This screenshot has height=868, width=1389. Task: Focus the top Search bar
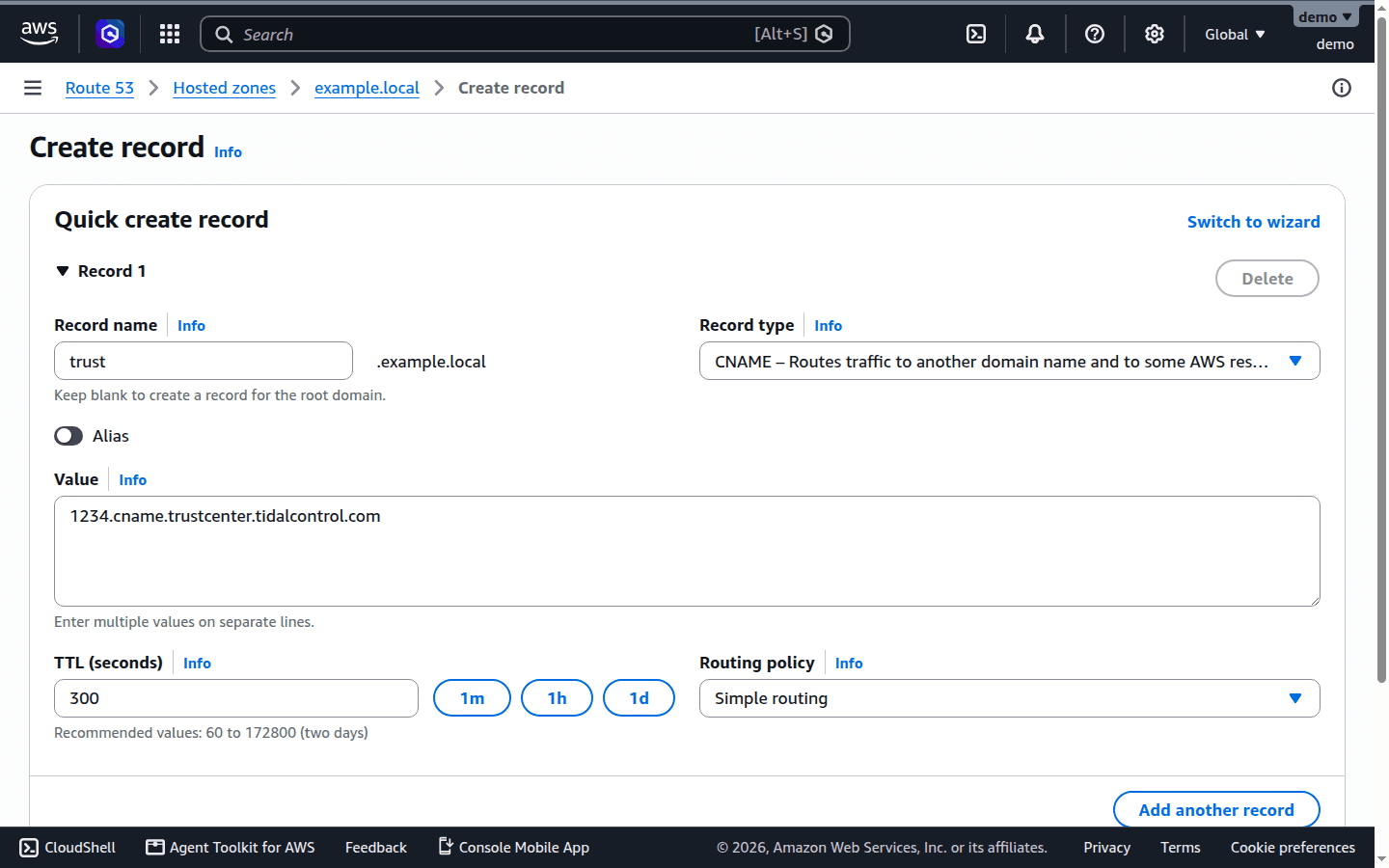525,35
